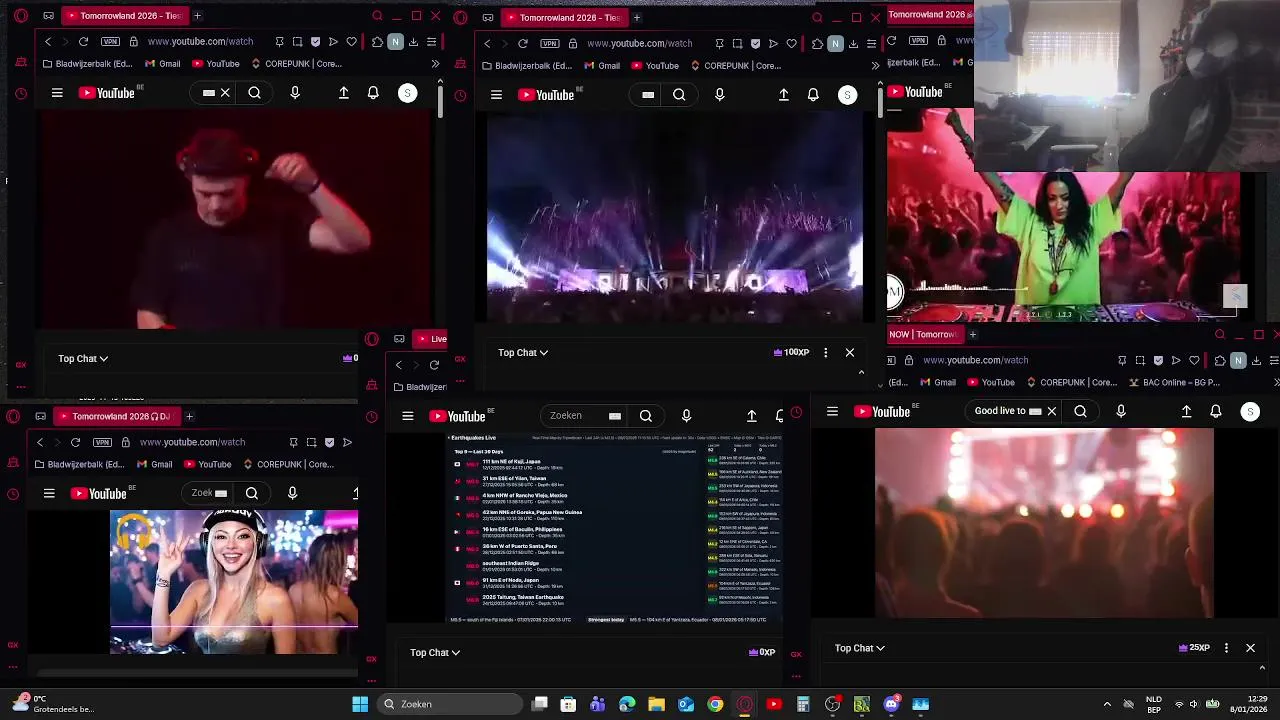Expand Top Chat dropdown in top-middle window
The image size is (1280, 720).
click(523, 352)
